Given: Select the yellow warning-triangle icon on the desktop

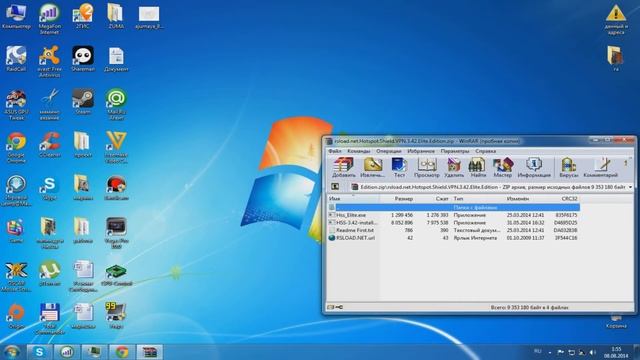Looking at the screenshot, I should pos(616,20).
